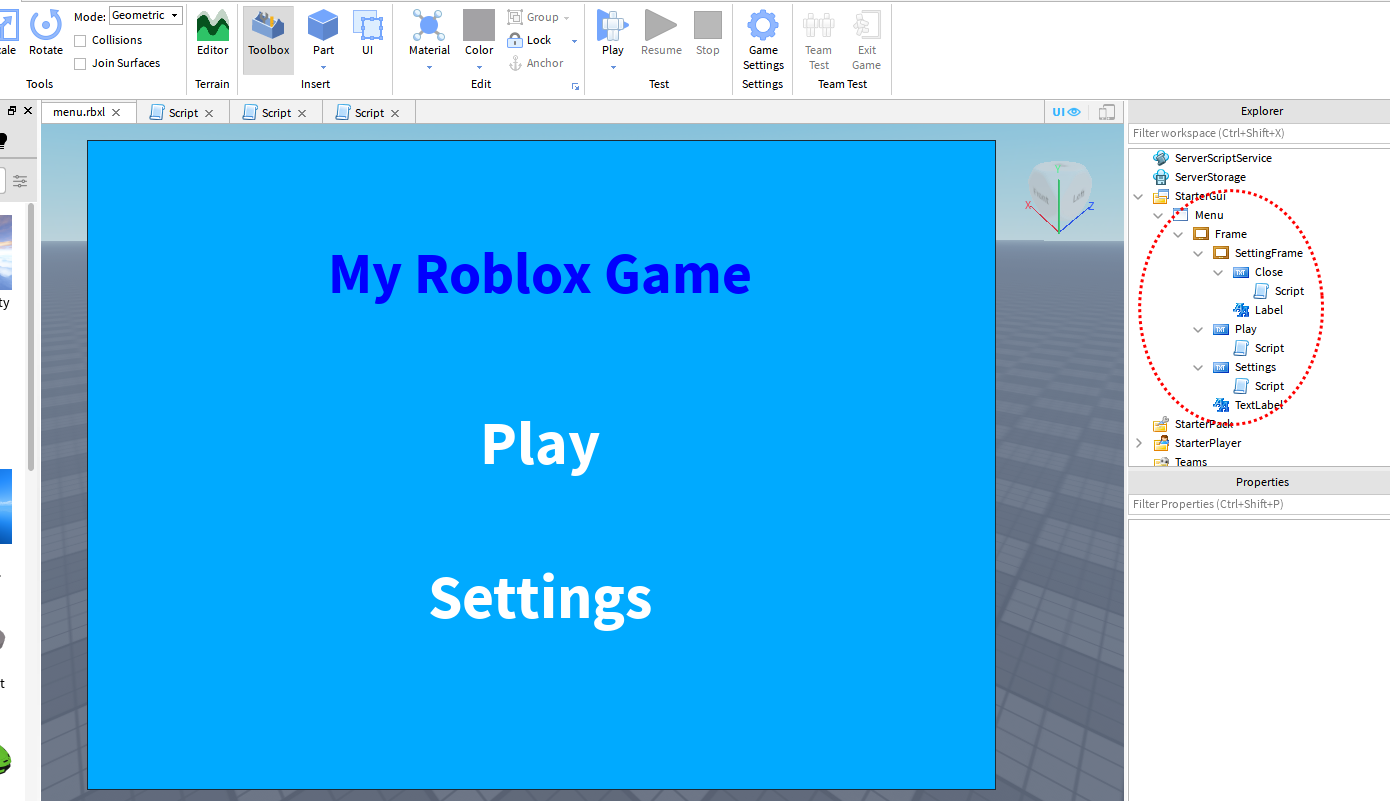The height and width of the screenshot is (801, 1390).
Task: Open the Lock dropdown arrow
Action: pyautogui.click(x=574, y=41)
